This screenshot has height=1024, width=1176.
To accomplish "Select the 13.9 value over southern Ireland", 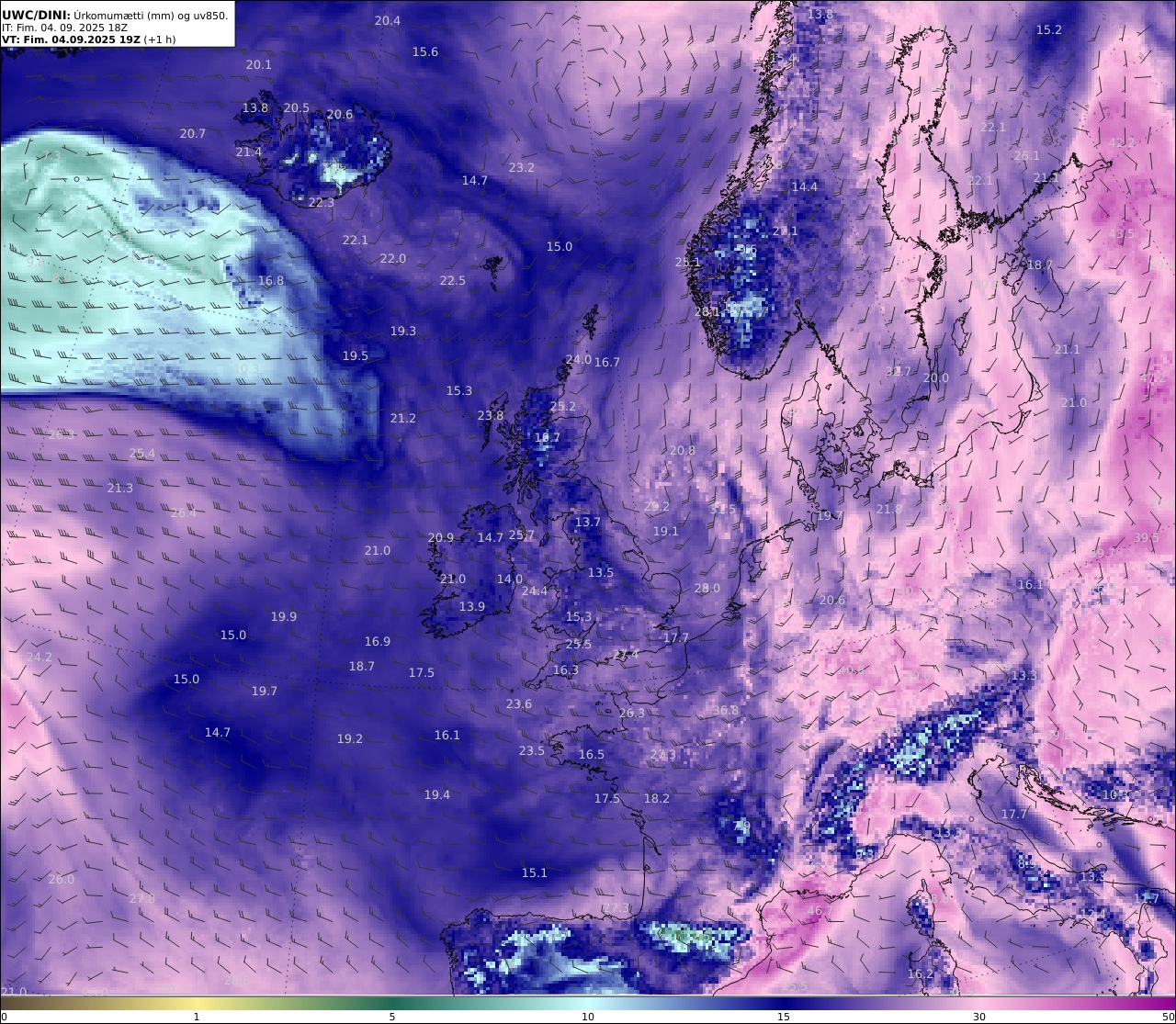I will [x=472, y=606].
